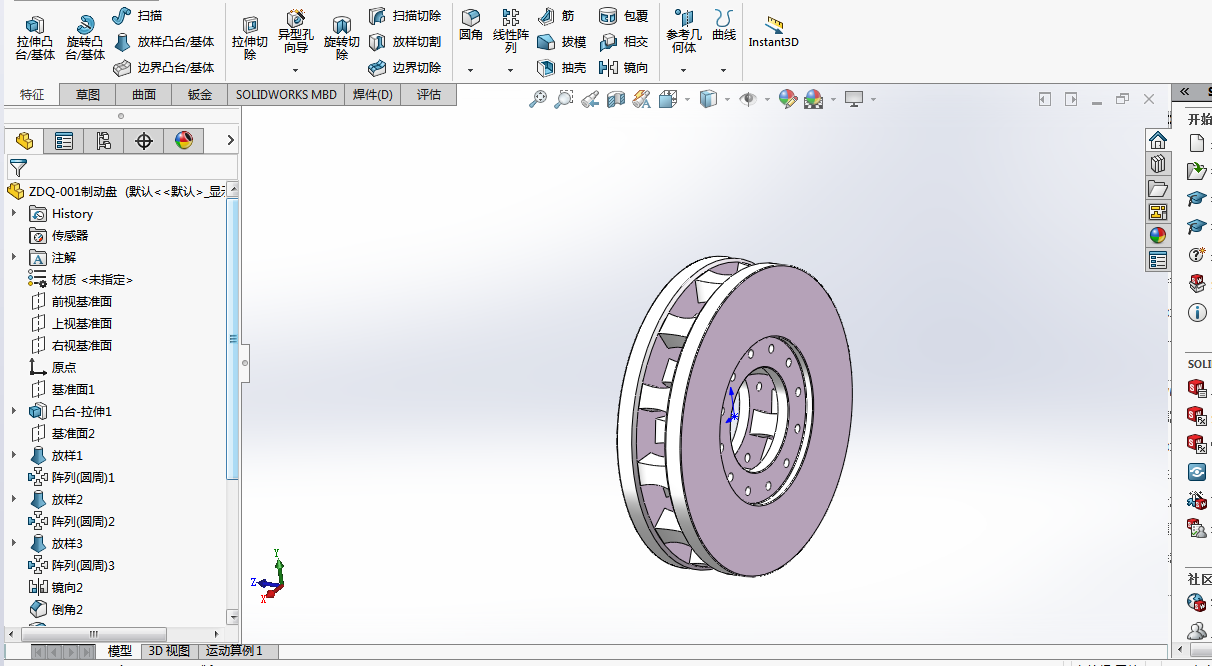
Task: Open the ConfigurationManager tab icon
Action: 103,141
